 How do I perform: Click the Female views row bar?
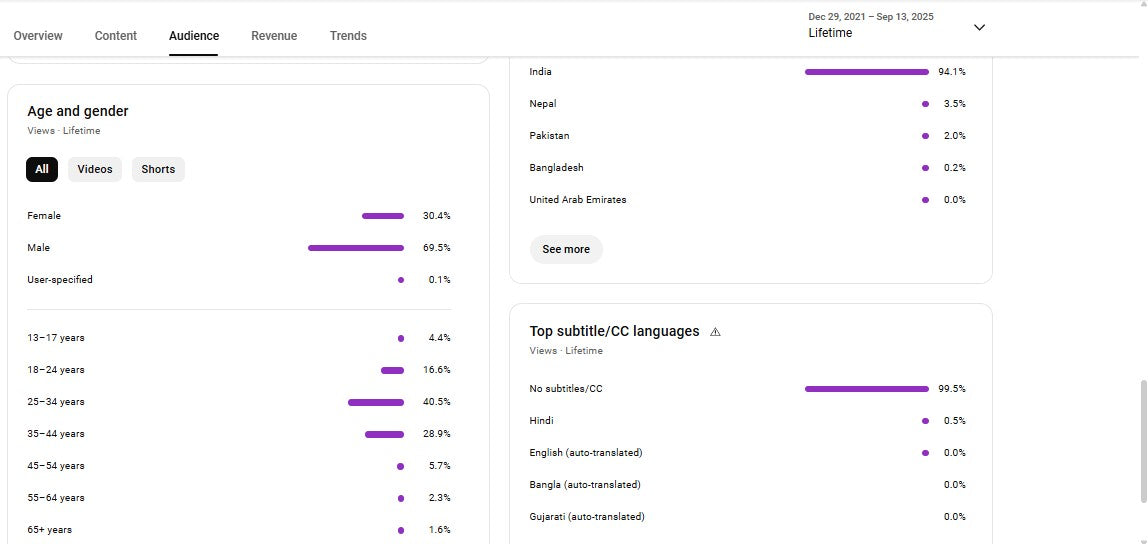click(x=383, y=216)
